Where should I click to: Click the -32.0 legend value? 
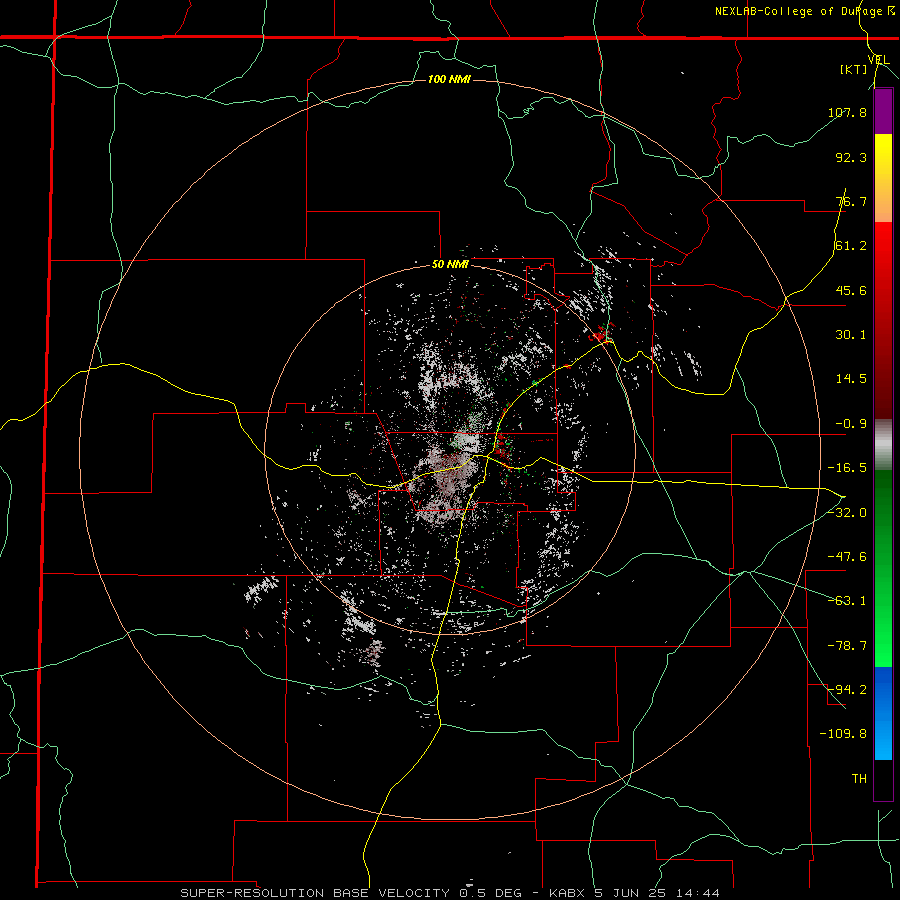pyautogui.click(x=847, y=513)
